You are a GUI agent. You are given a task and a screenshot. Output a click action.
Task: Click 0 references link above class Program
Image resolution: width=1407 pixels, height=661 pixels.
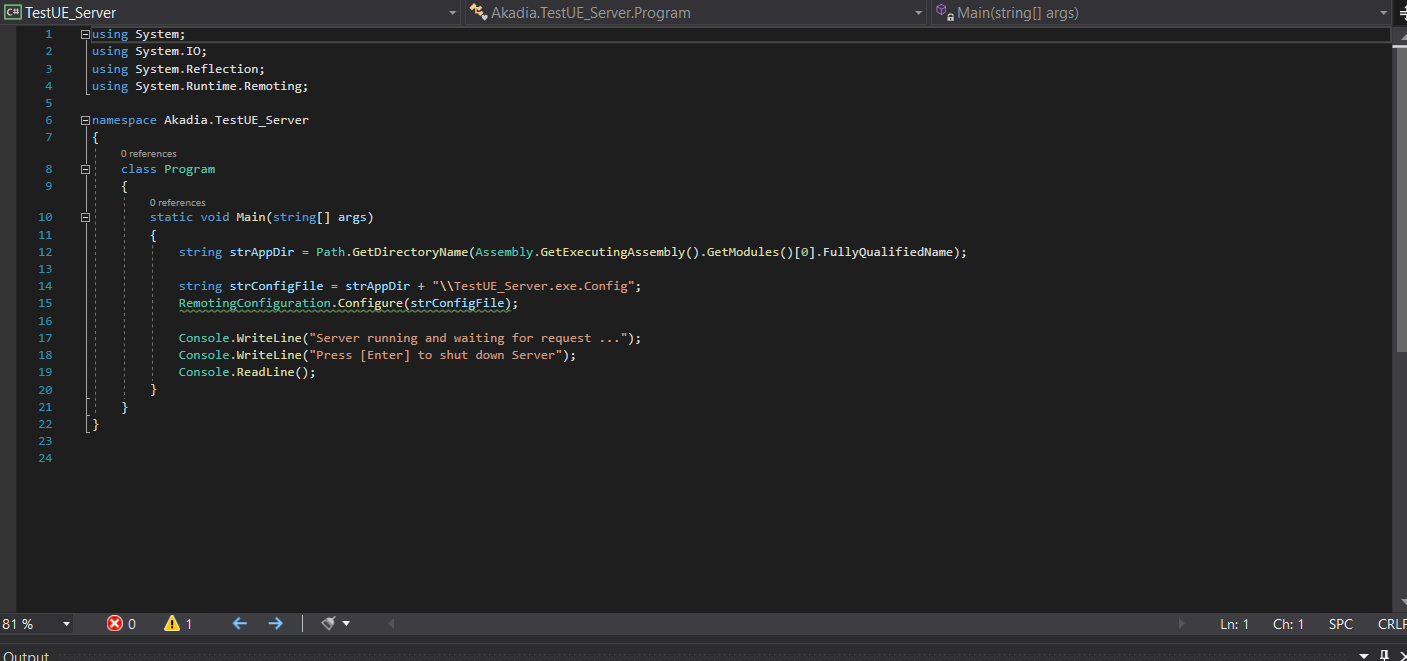coord(149,154)
